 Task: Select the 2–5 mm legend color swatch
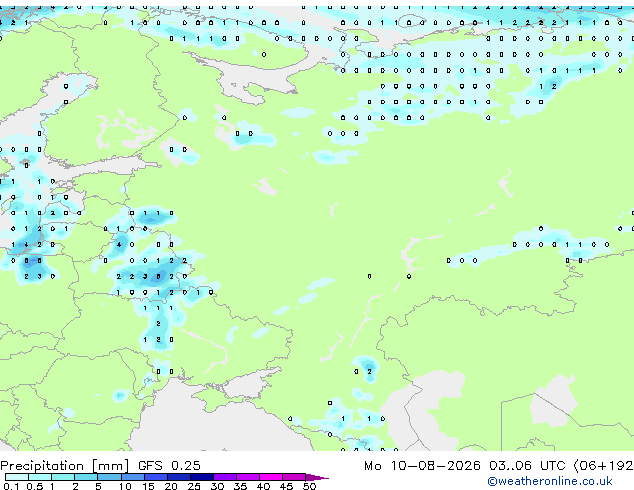(x=86, y=477)
